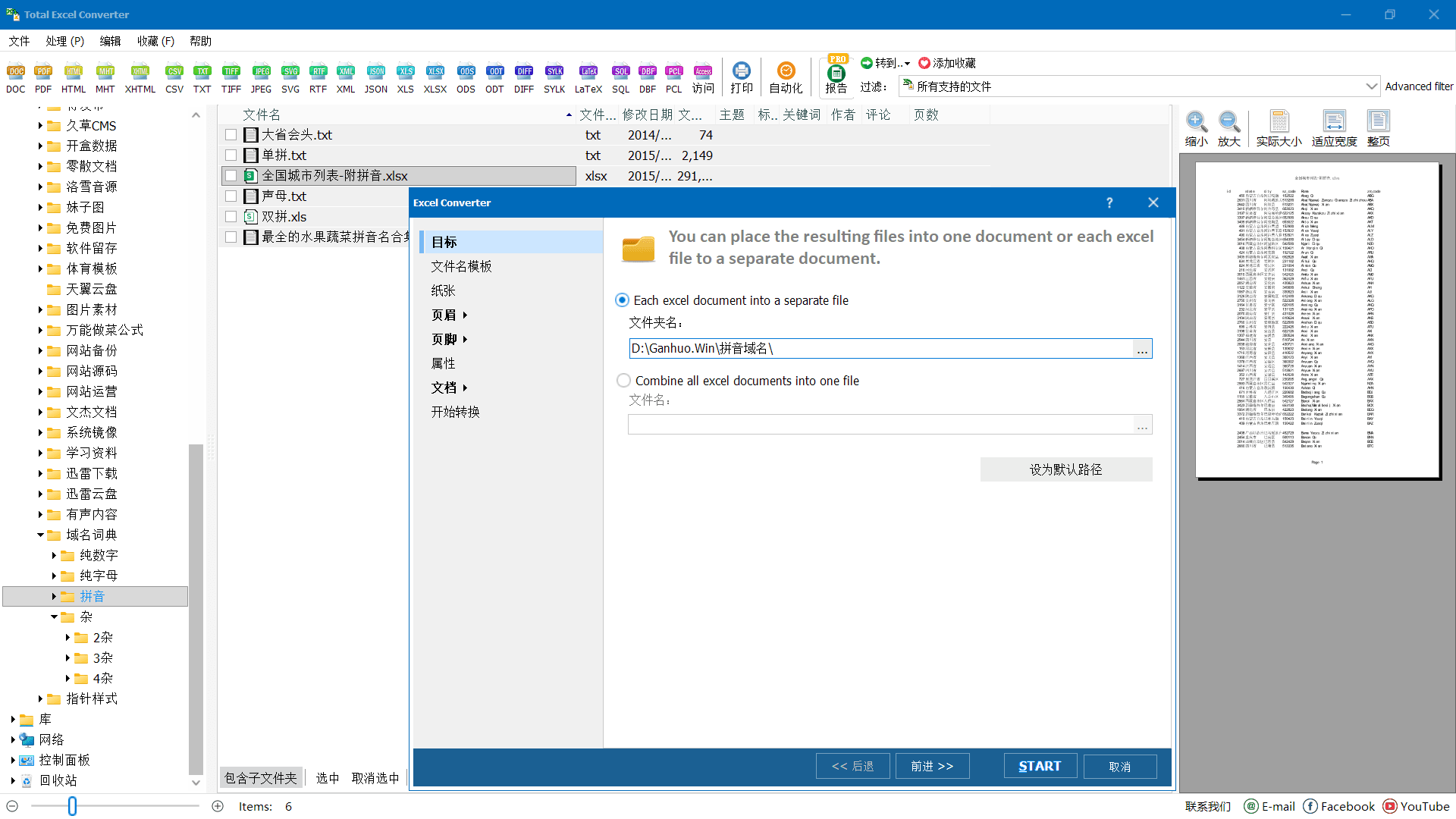
Task: Open the 处理 (P) menu
Action: tap(64, 41)
